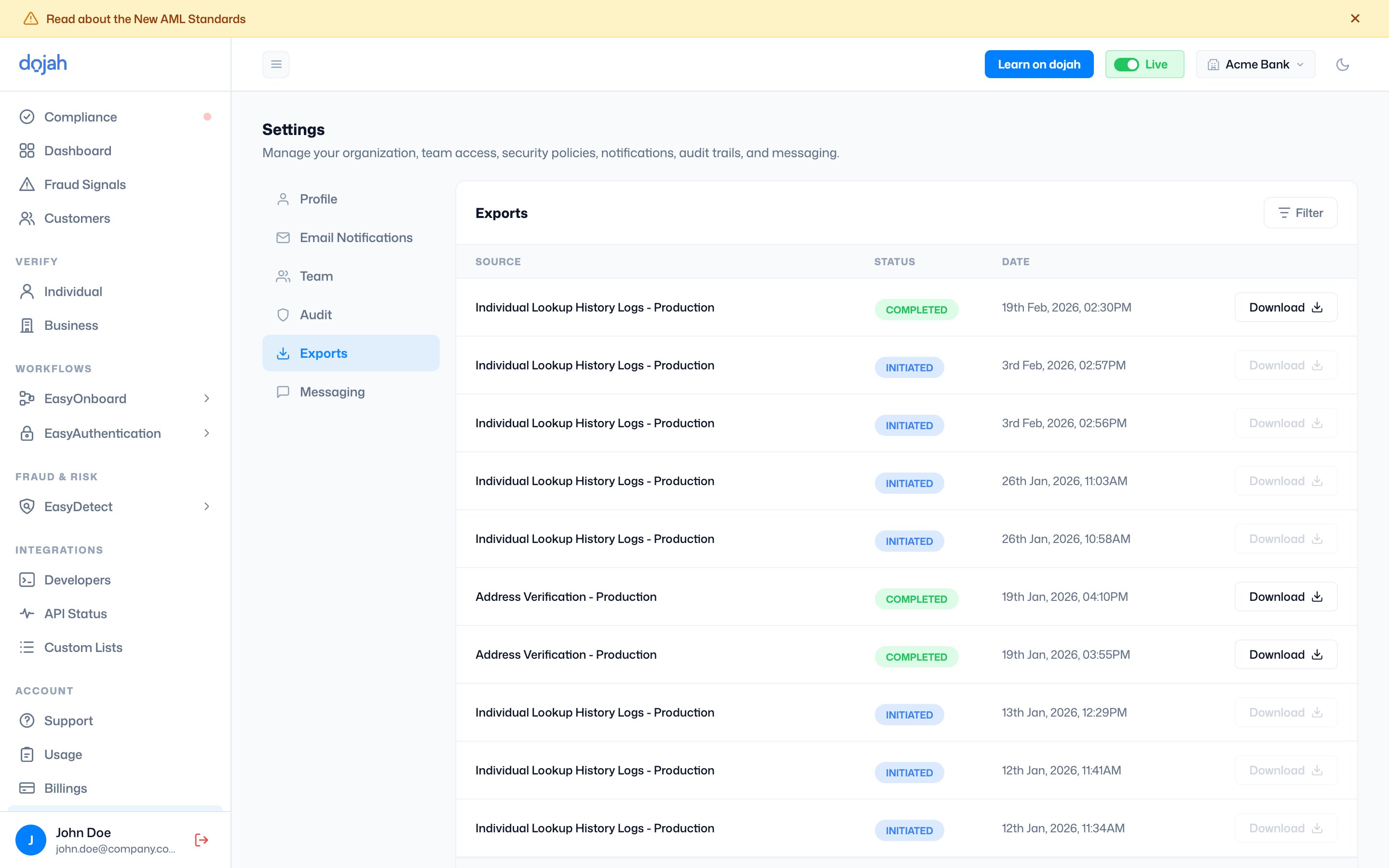Click the dojah logo

pyautogui.click(x=43, y=64)
